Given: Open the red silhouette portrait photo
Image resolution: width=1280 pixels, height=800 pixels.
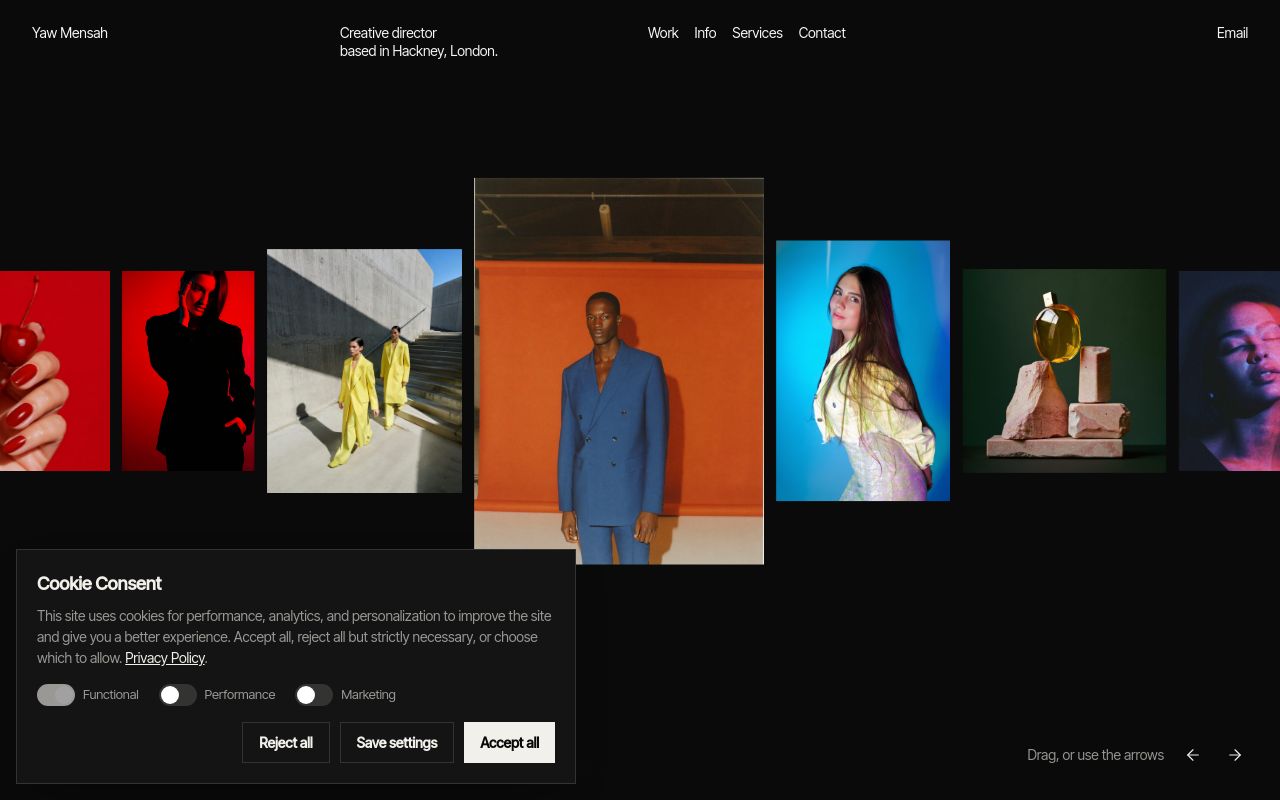Looking at the screenshot, I should pos(188,371).
